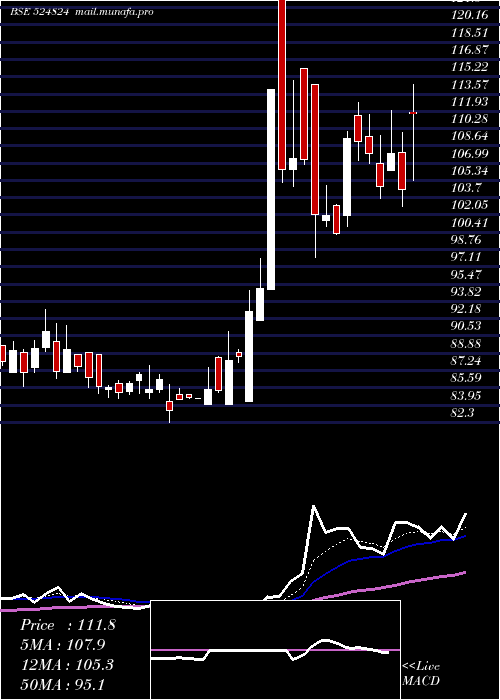Select the 85.59 price axis label
The width and height of the screenshot is (500, 700).
point(466,379)
